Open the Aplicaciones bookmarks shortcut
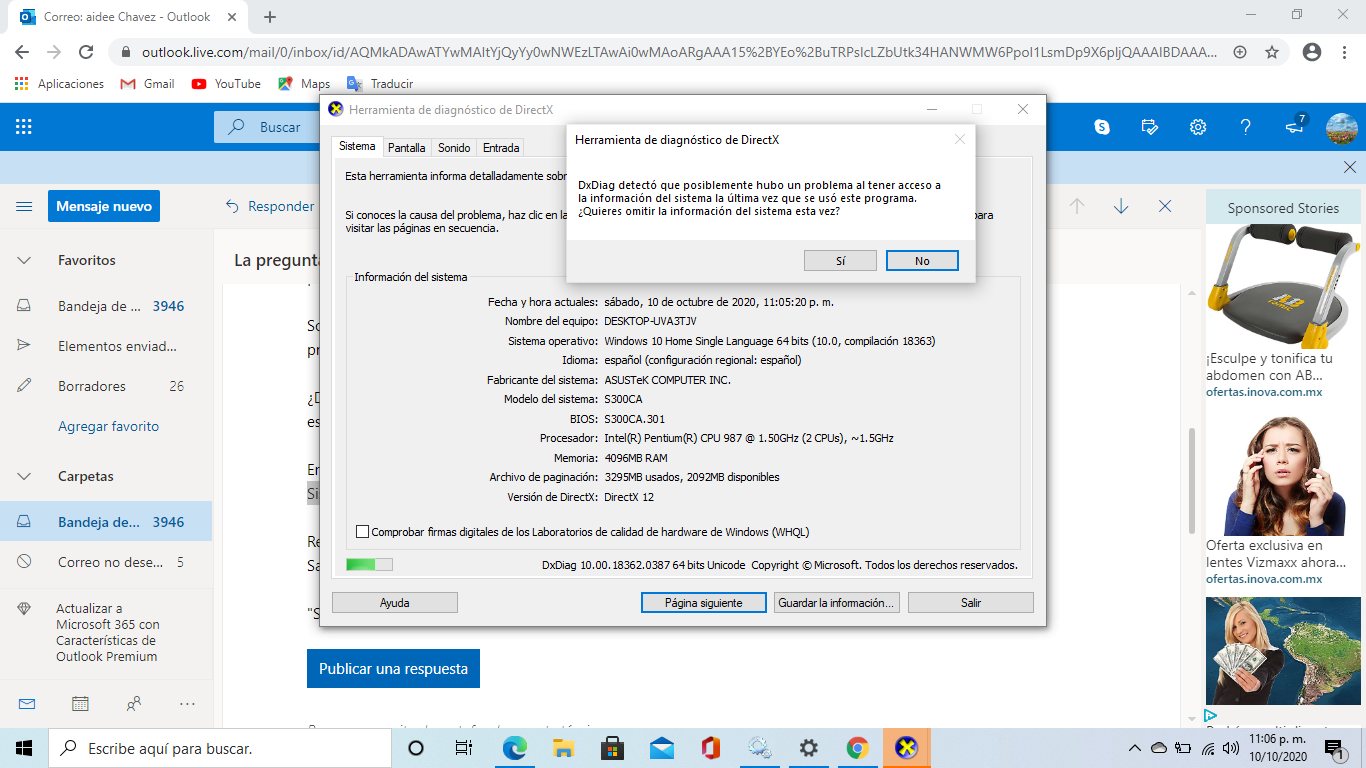Screen dimensions: 1366x768 click(x=59, y=84)
